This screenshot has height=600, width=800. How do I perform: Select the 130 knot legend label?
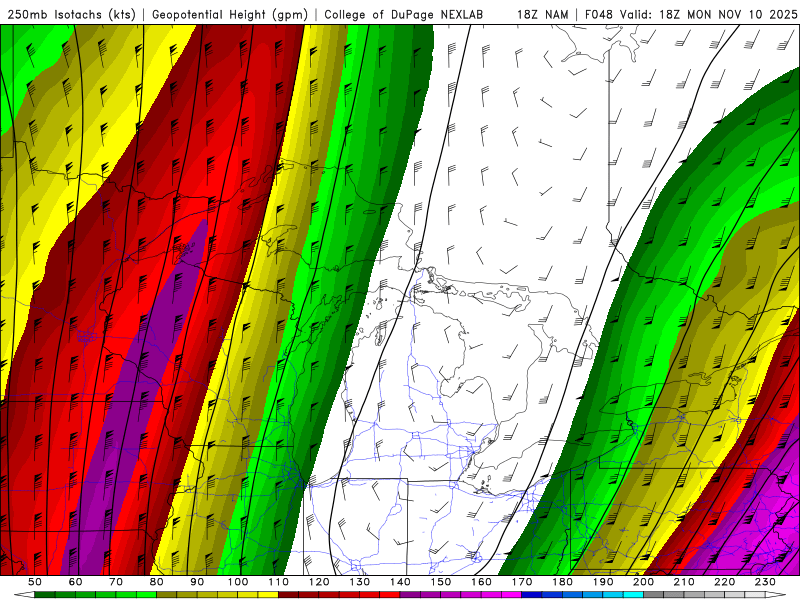click(360, 582)
